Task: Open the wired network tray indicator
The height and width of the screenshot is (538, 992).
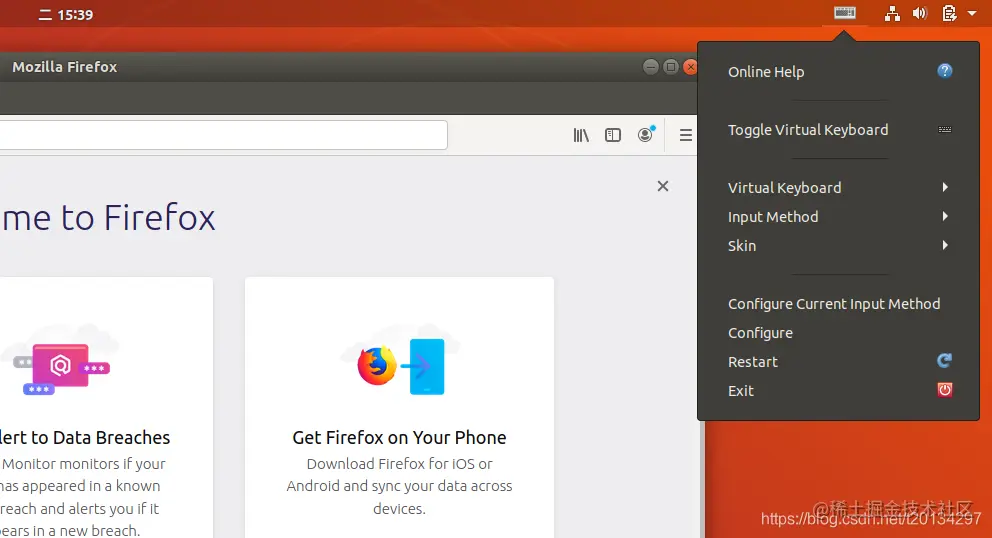Action: coord(892,13)
